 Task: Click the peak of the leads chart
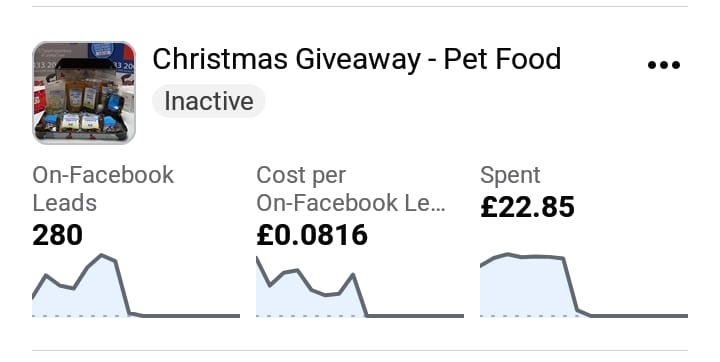[101, 255]
